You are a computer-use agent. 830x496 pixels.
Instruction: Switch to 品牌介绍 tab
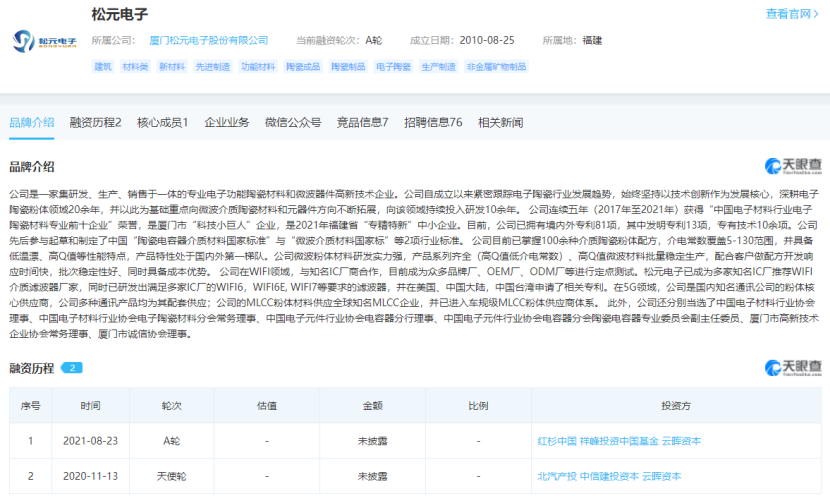point(32,122)
